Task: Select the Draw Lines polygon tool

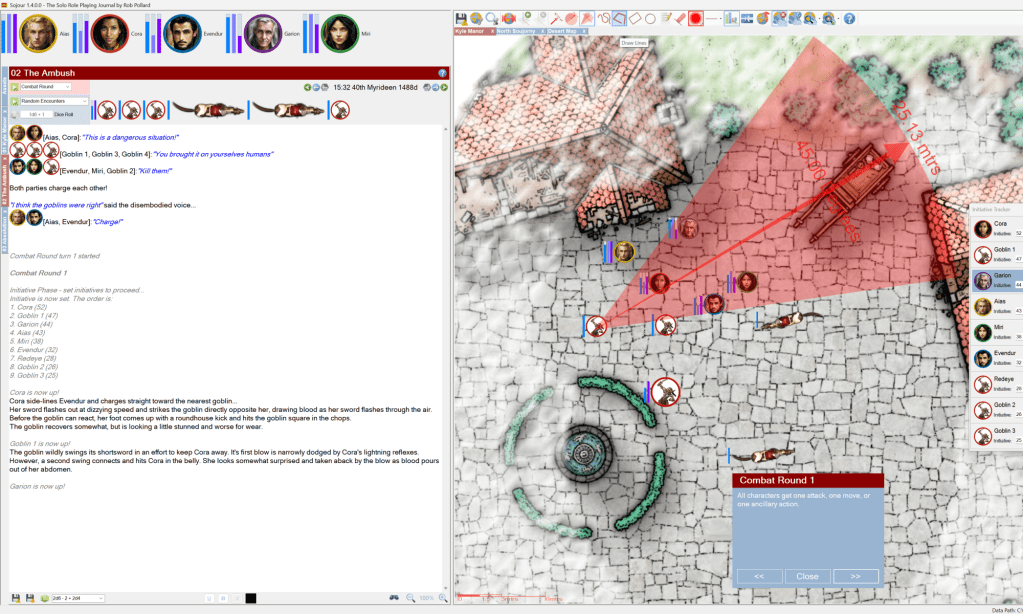Action: [x=620, y=18]
